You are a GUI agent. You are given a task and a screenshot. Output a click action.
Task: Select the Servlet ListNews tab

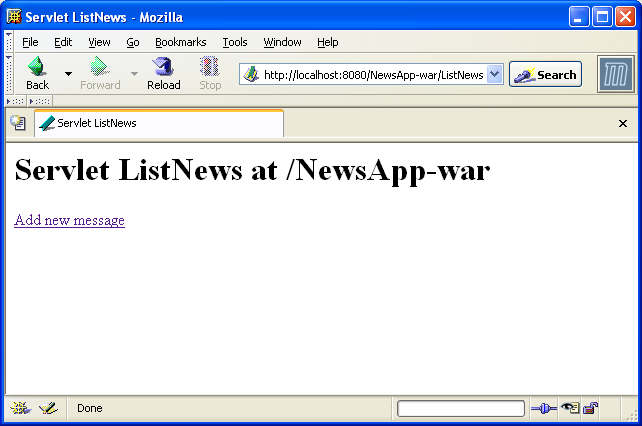pyautogui.click(x=159, y=123)
